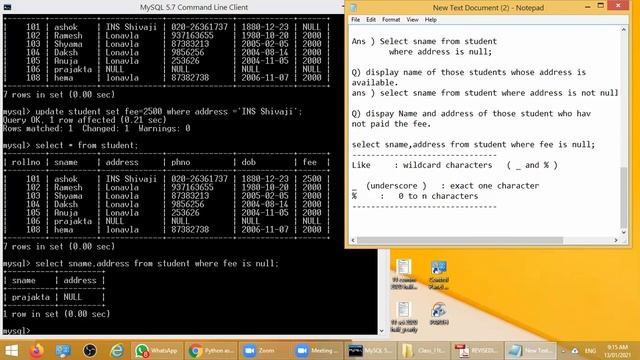Click 'Ans ) Select sname from student' line
Viewport: 640px width, 360px height.
click(424, 41)
